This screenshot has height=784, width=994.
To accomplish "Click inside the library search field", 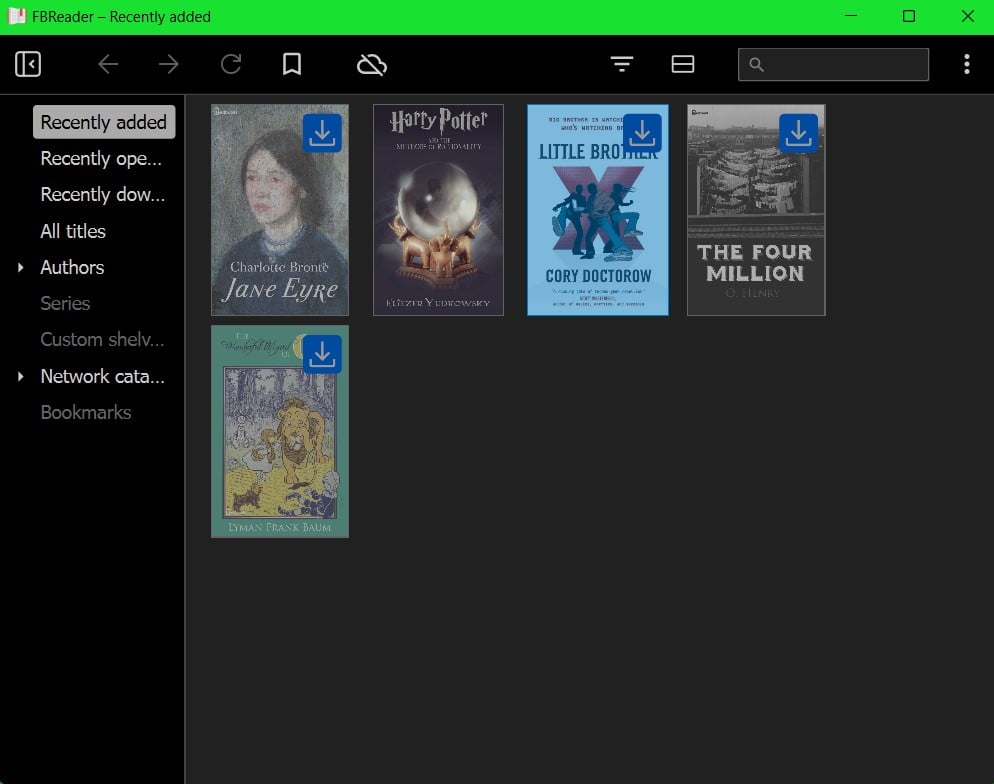I will click(x=833, y=64).
